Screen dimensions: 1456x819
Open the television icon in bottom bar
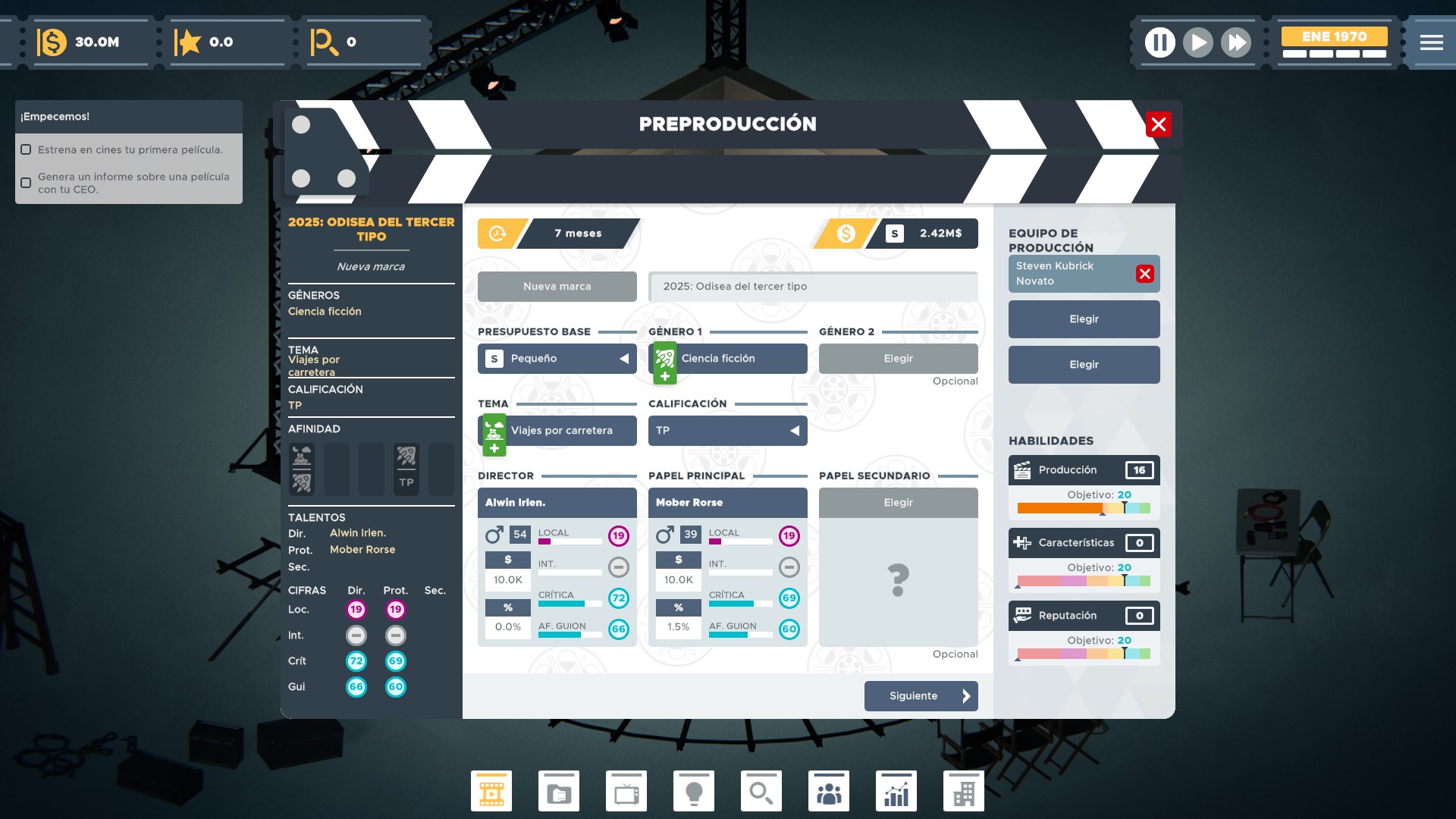626,792
